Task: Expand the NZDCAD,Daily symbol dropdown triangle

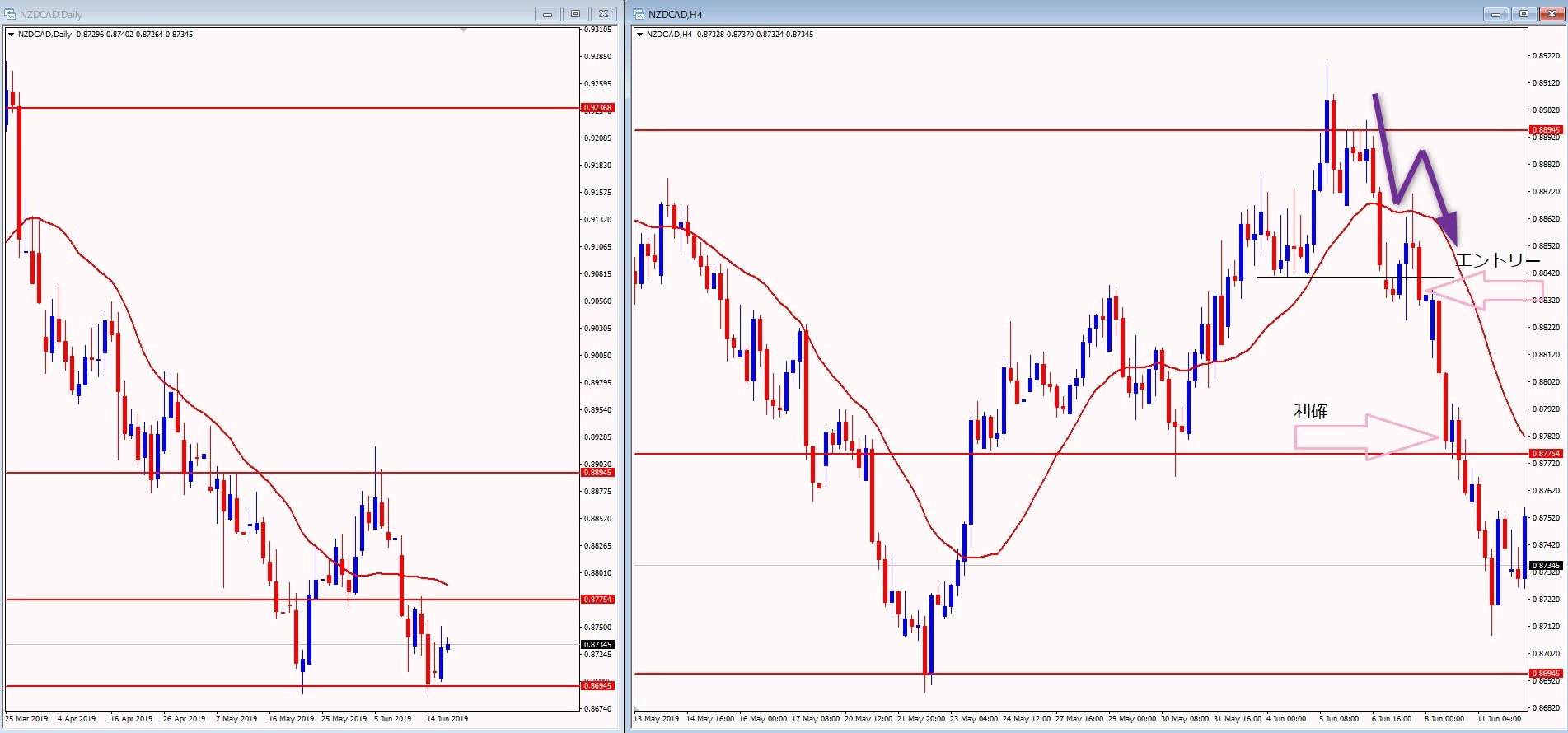Action: click(x=11, y=35)
